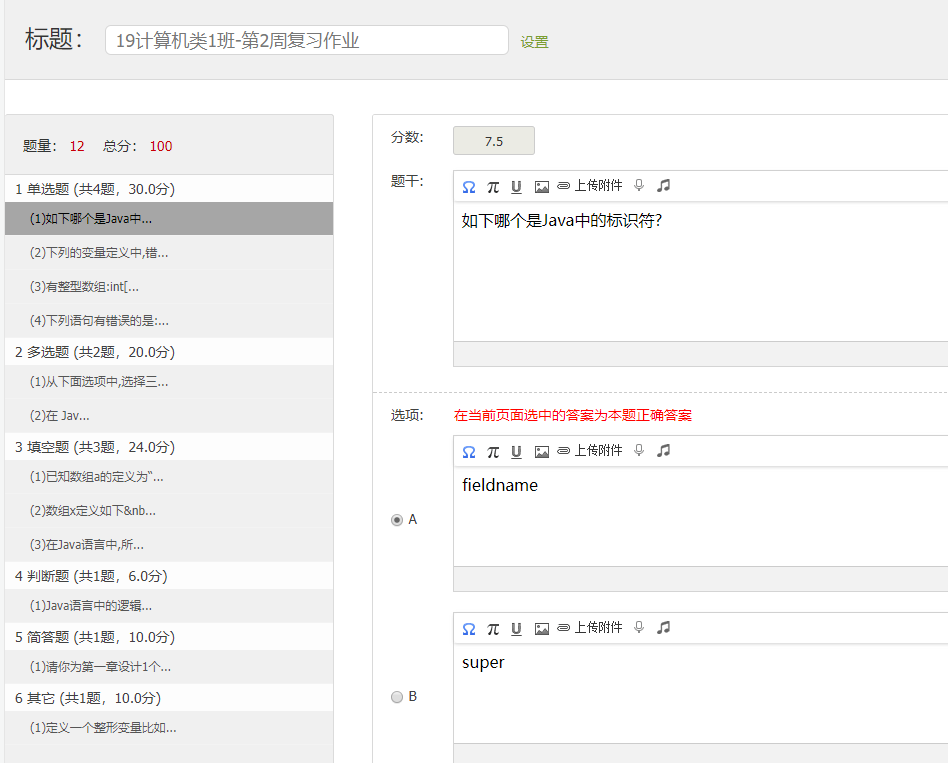Insert image in question stem toolbar

(542, 187)
